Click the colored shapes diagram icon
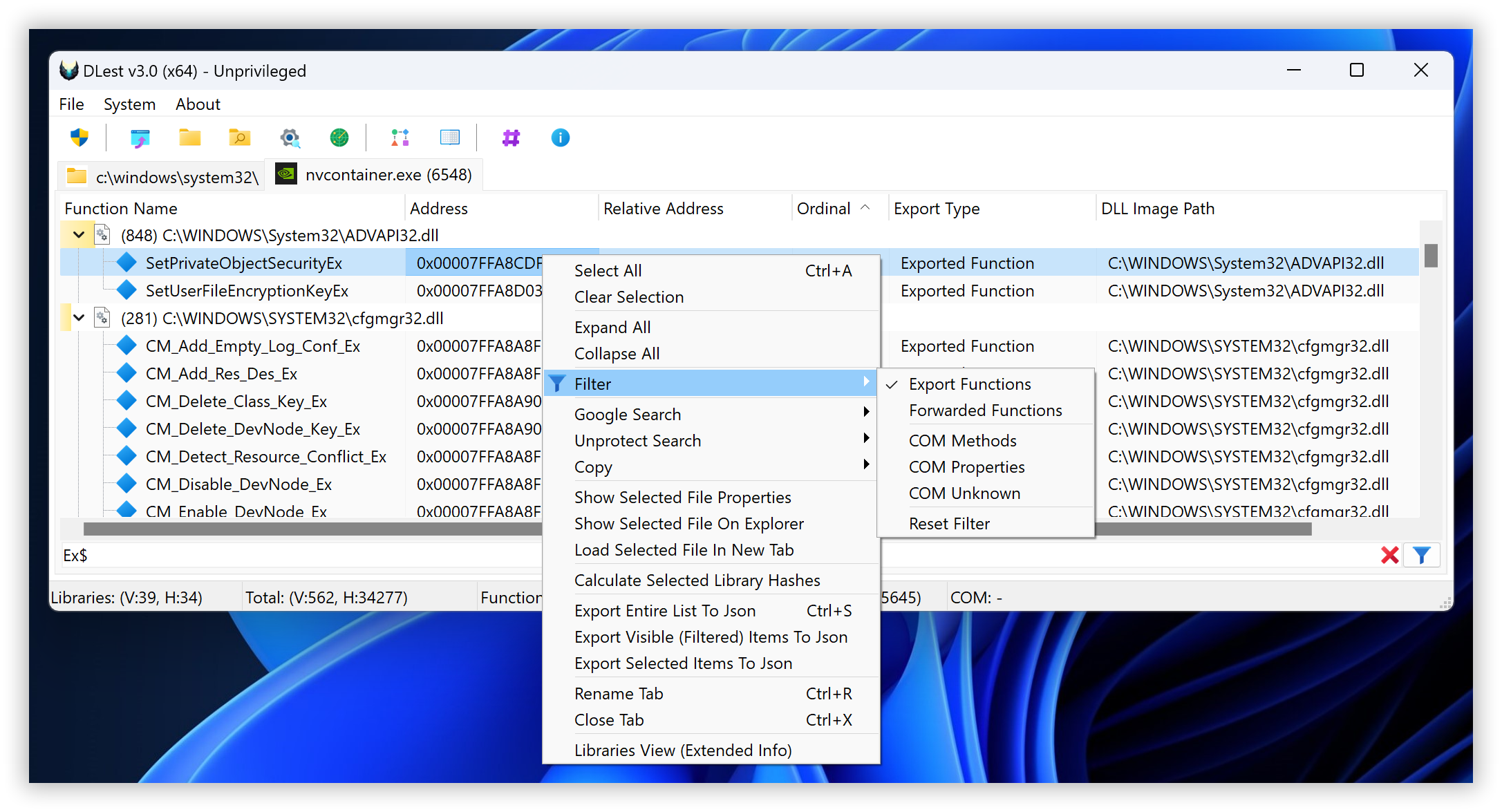This screenshot has height=812, width=1502. (400, 138)
